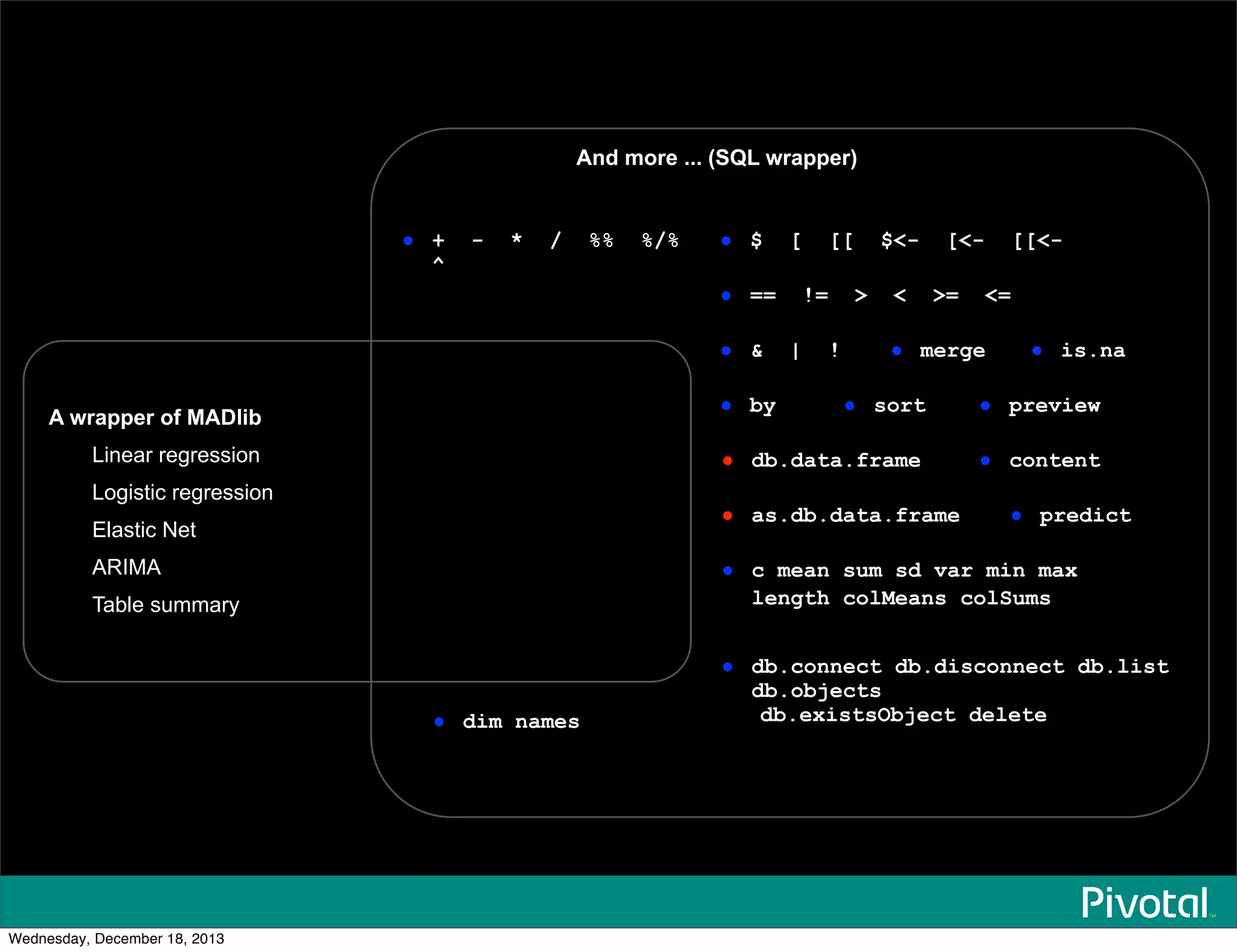Select the Linear regression item
1237x952 pixels.
coord(176,455)
